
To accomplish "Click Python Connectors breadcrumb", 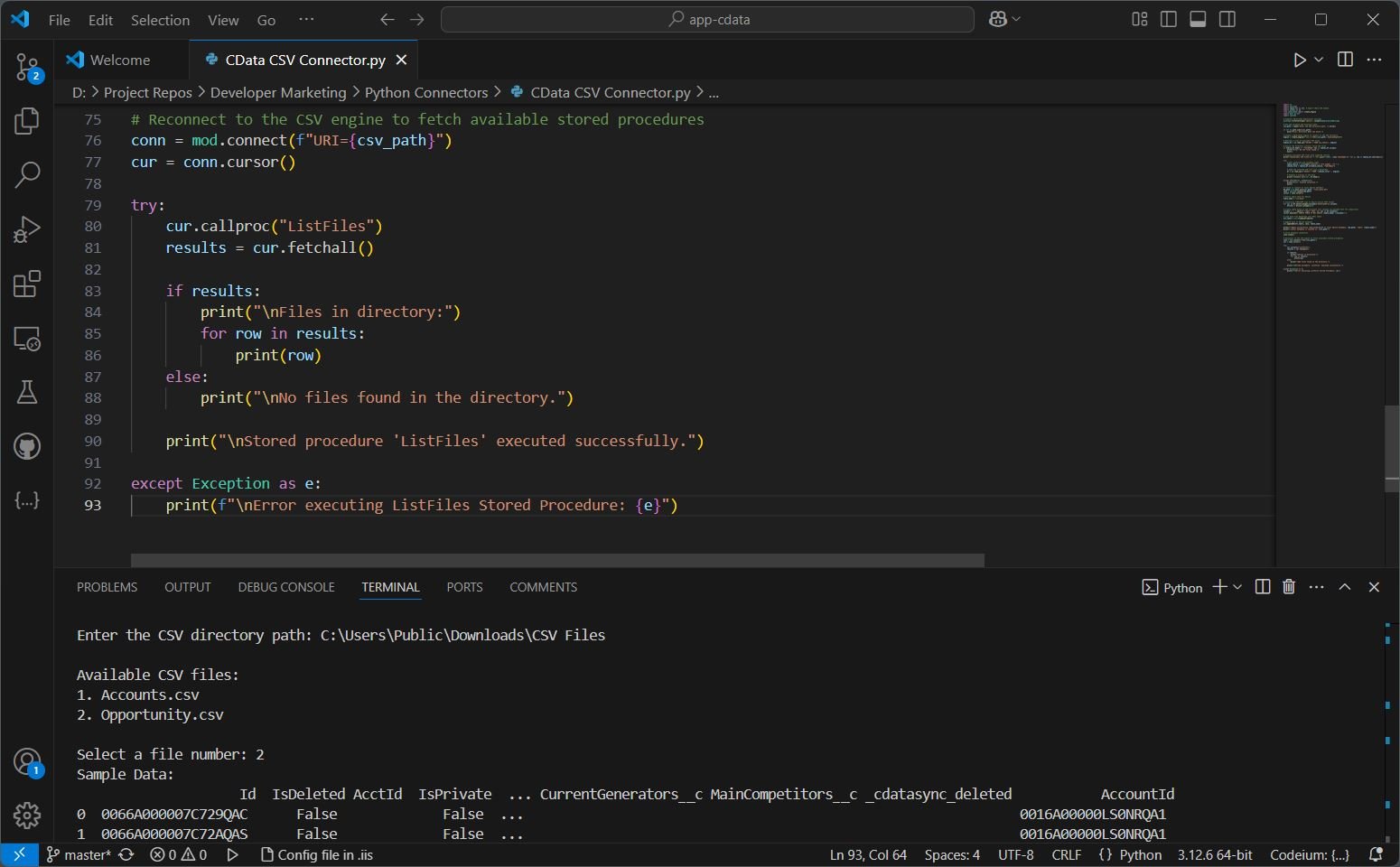I will [426, 92].
